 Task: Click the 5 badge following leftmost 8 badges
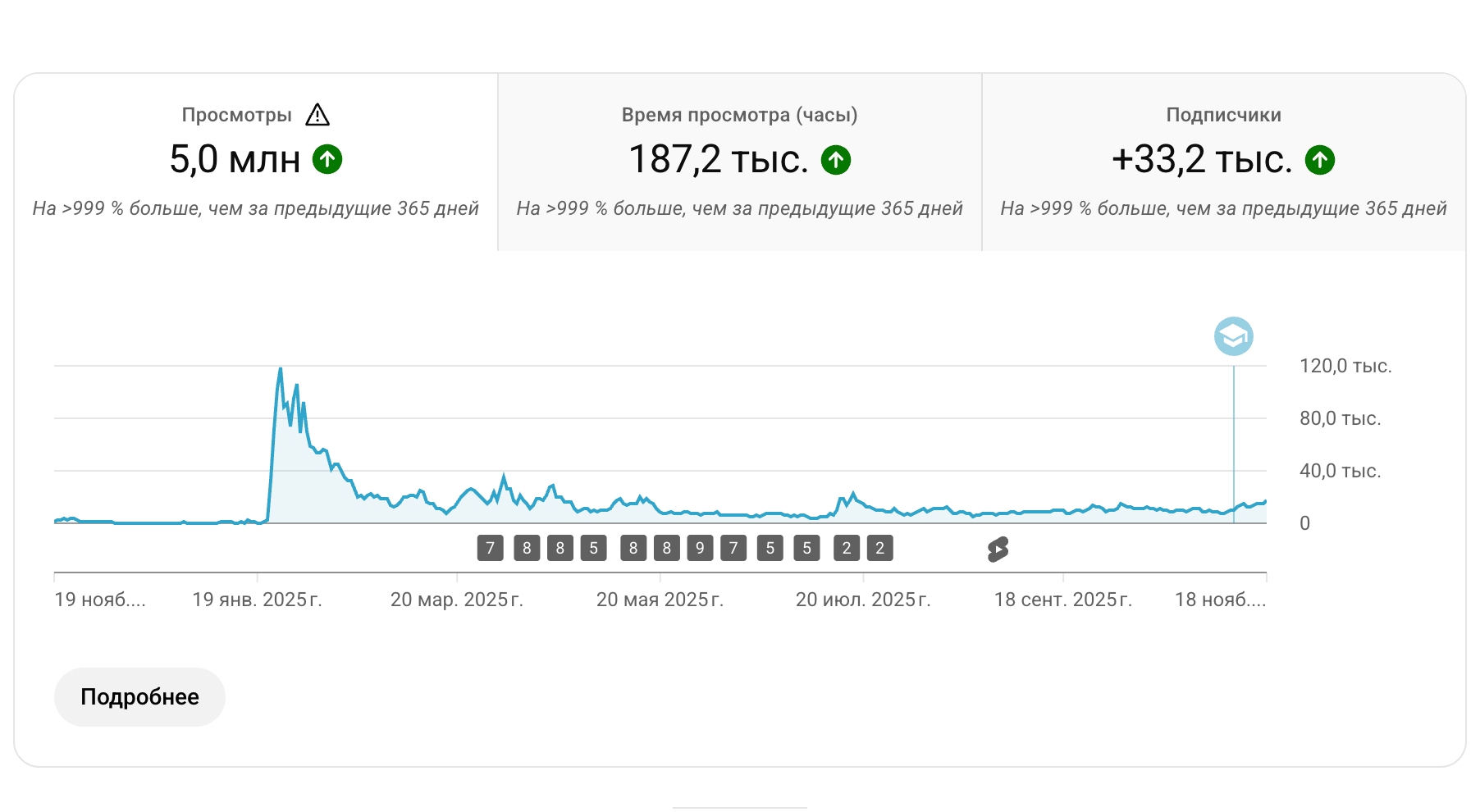(x=593, y=548)
